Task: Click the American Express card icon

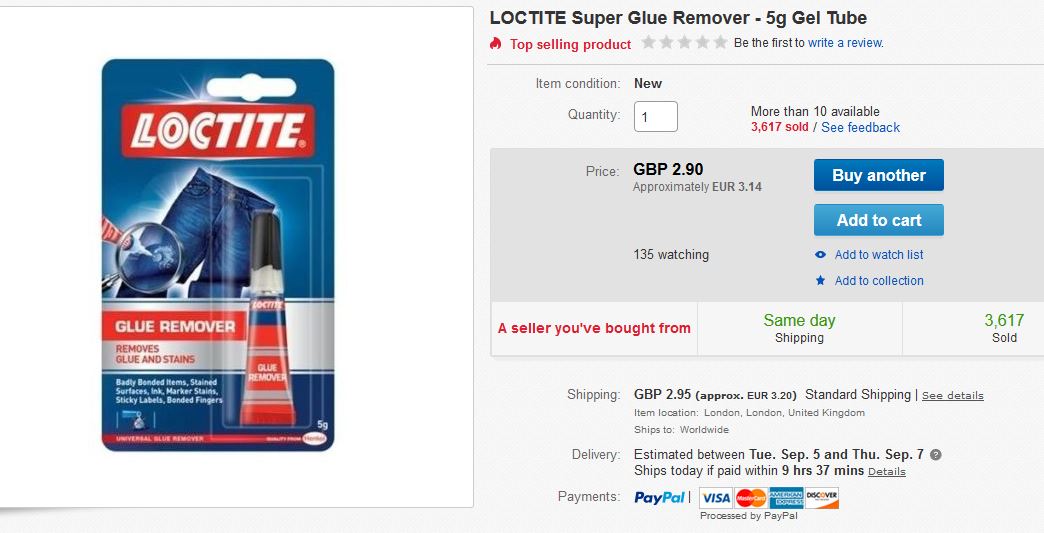Action: click(x=787, y=497)
